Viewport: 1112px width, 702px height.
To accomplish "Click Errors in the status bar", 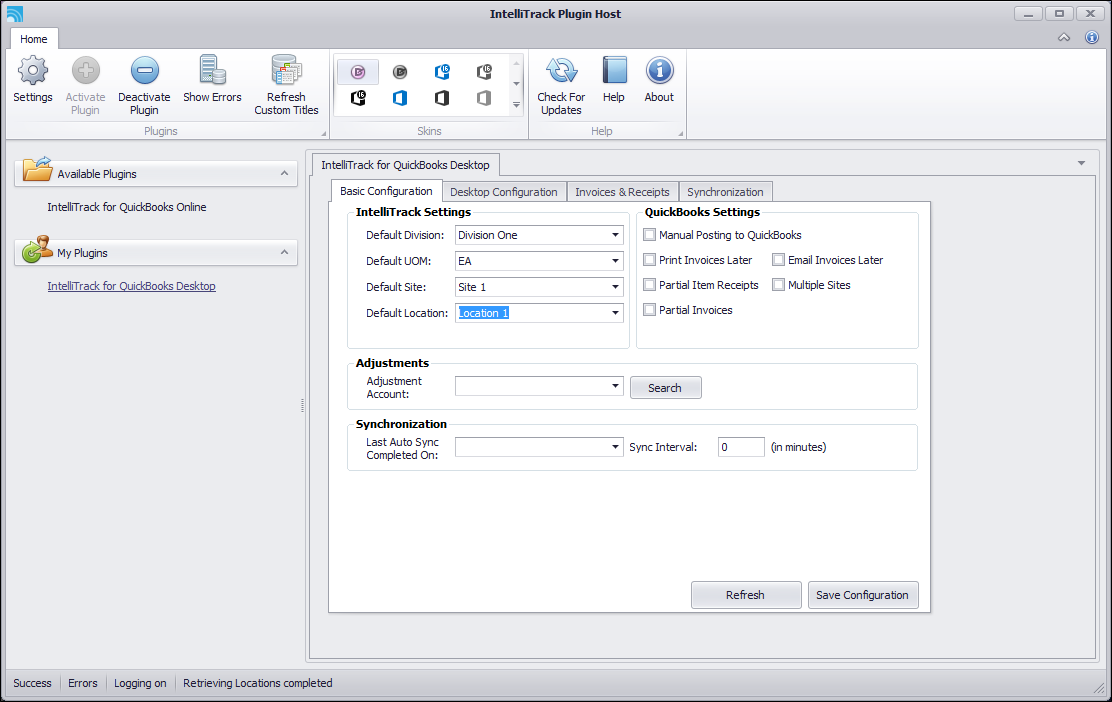I will coord(82,683).
